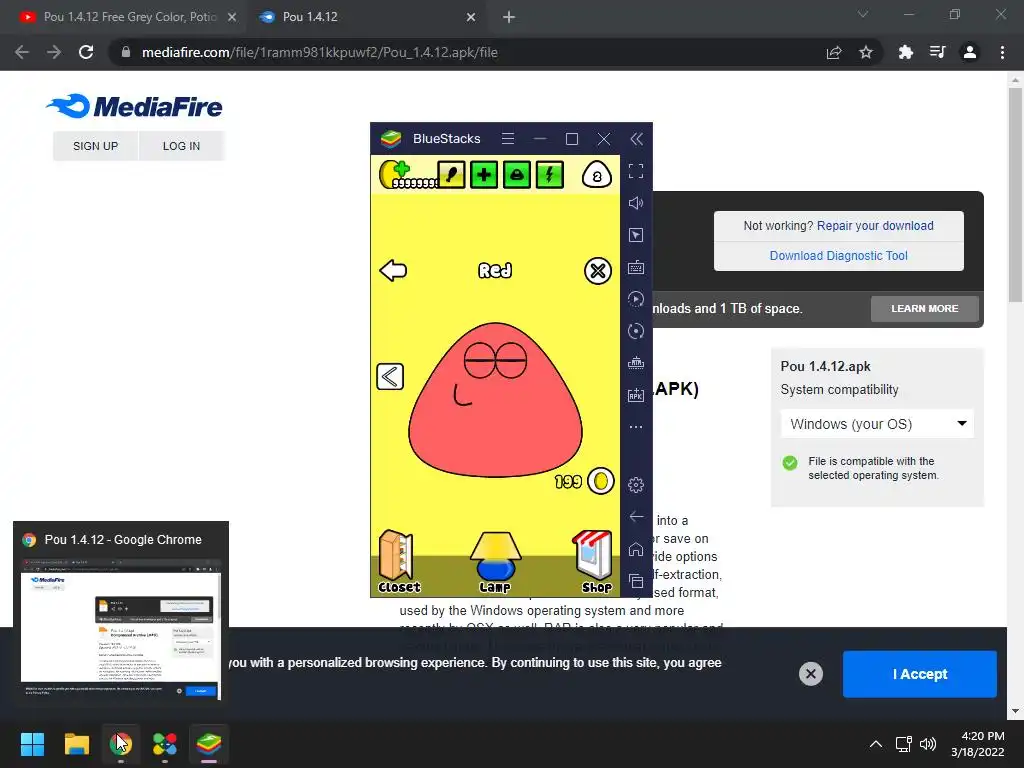
Task: Click the BlueStacks sidebar back arrow
Action: (636, 517)
